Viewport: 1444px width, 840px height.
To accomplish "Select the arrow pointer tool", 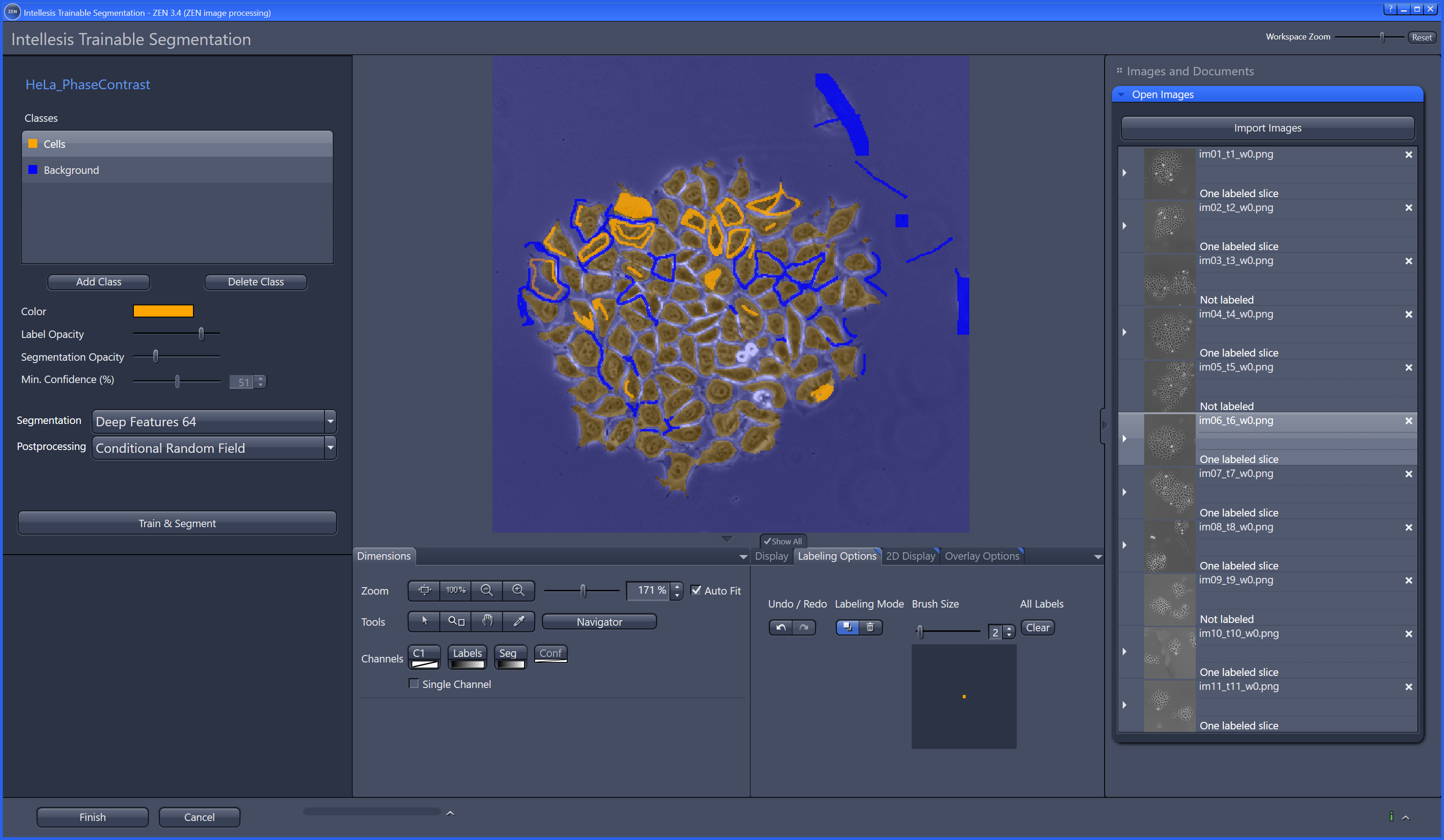I will pyautogui.click(x=424, y=621).
